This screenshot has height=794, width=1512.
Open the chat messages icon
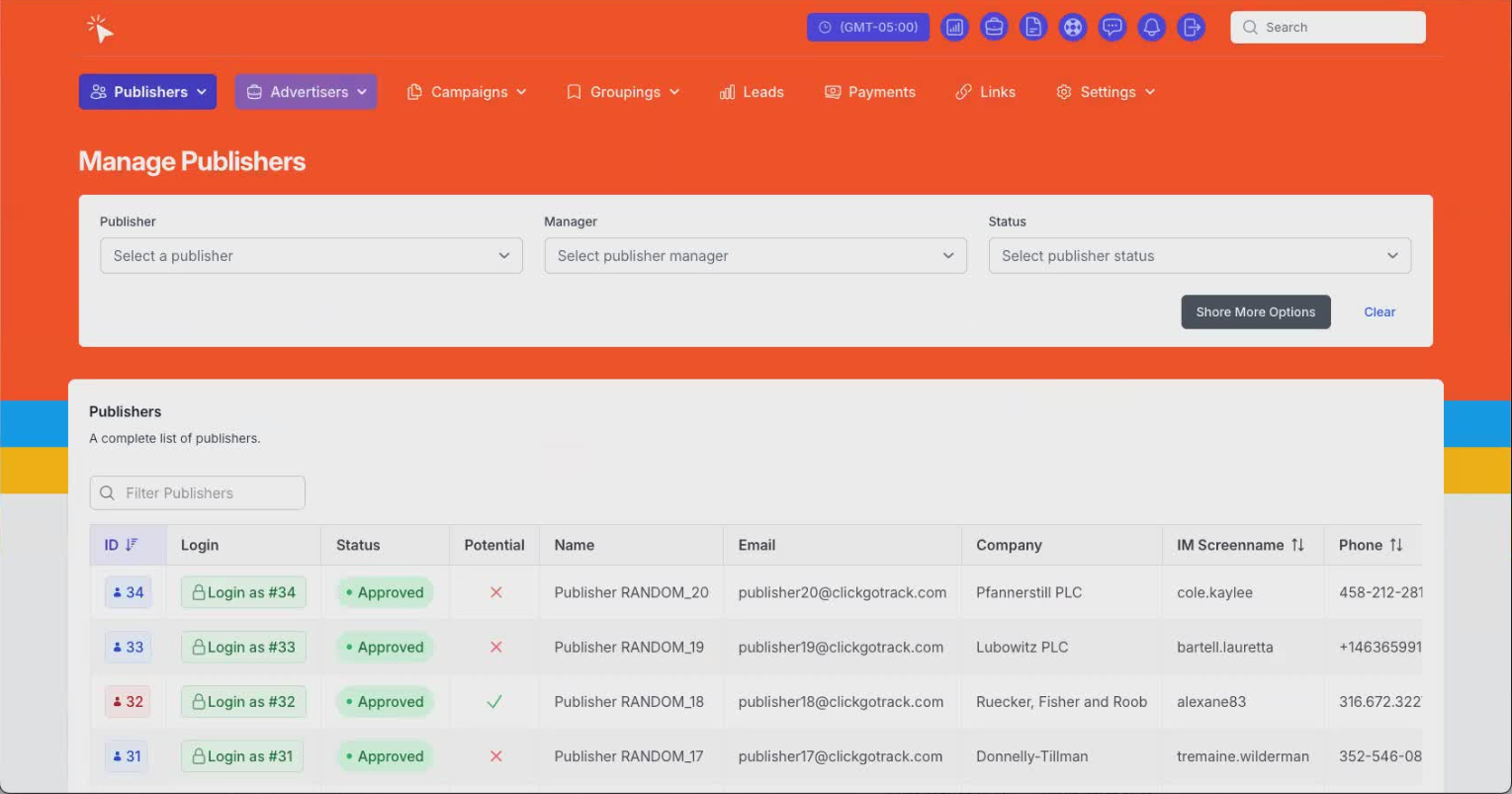click(1112, 28)
